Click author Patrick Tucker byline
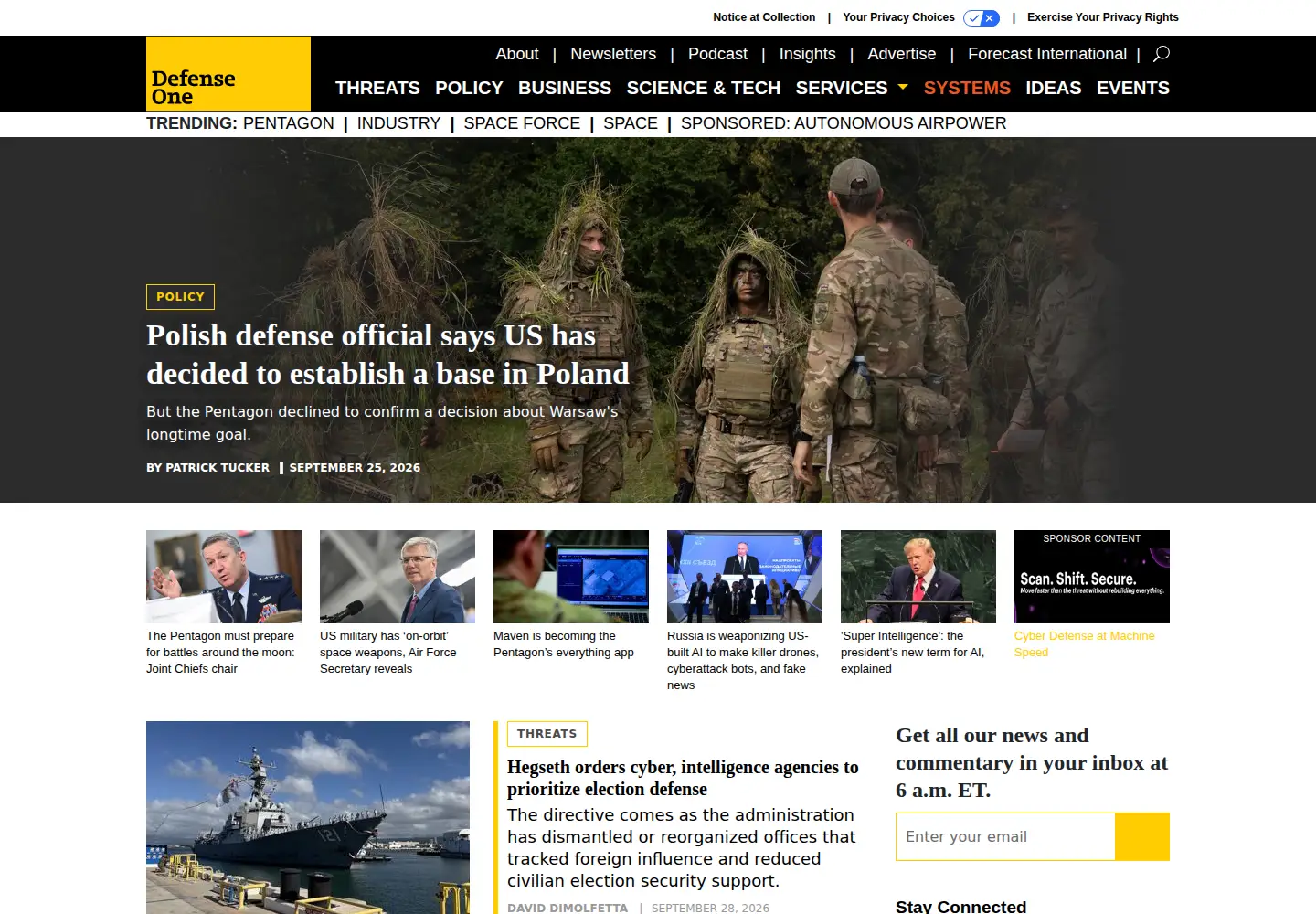This screenshot has height=914, width=1316. [x=218, y=467]
